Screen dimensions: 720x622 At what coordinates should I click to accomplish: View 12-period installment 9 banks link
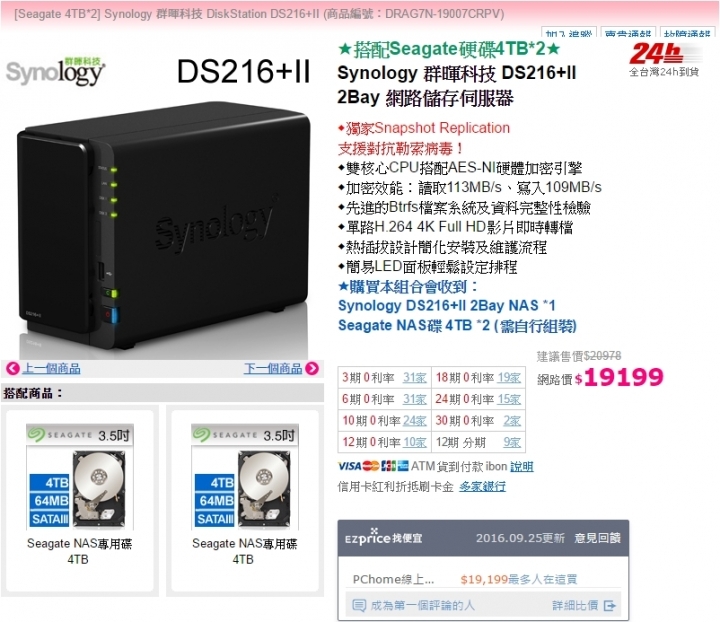[512, 443]
